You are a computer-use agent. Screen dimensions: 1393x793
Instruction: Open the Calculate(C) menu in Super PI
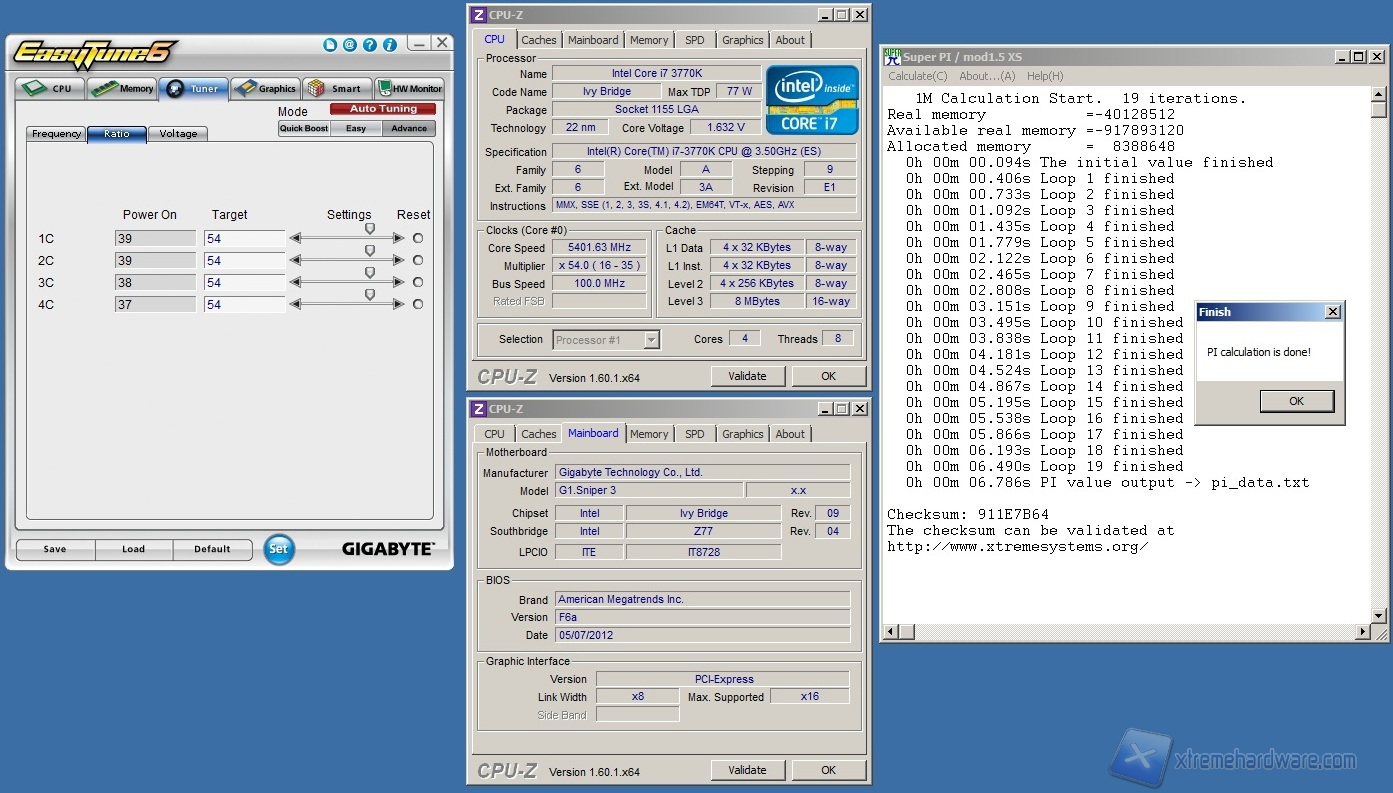(918, 76)
